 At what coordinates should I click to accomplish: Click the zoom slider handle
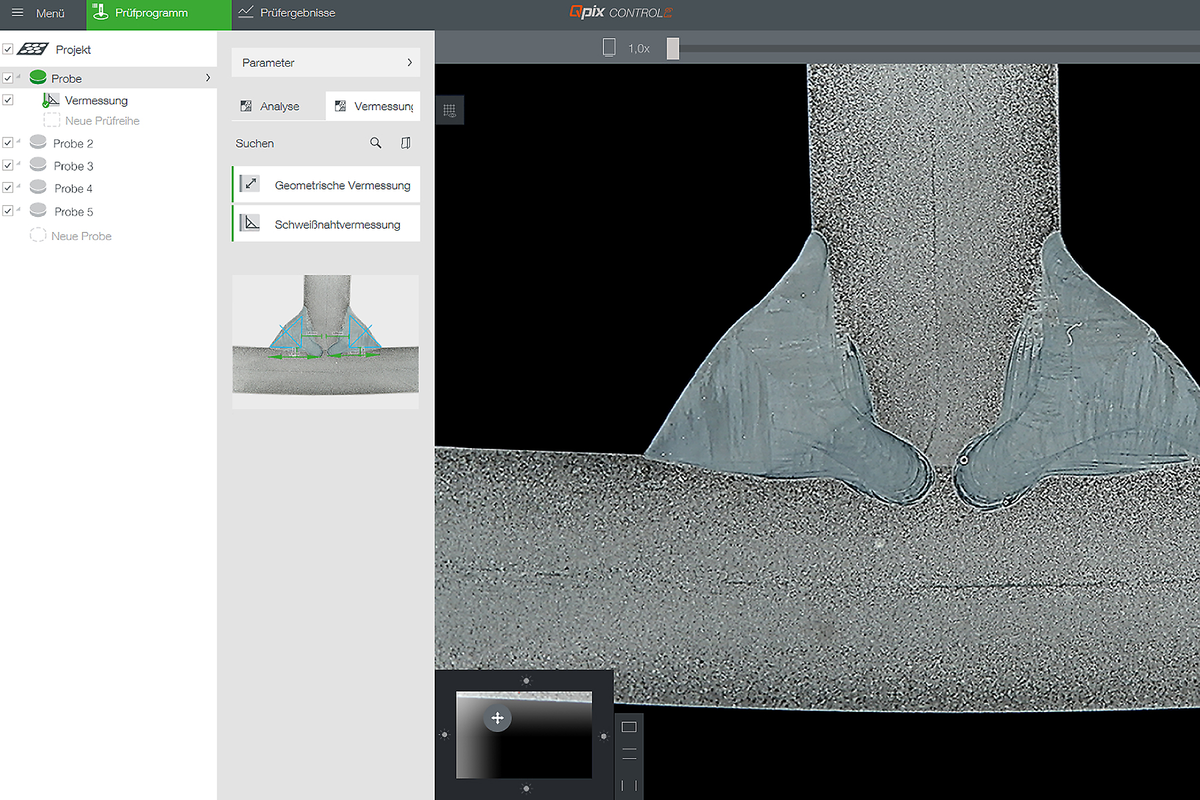coord(673,48)
